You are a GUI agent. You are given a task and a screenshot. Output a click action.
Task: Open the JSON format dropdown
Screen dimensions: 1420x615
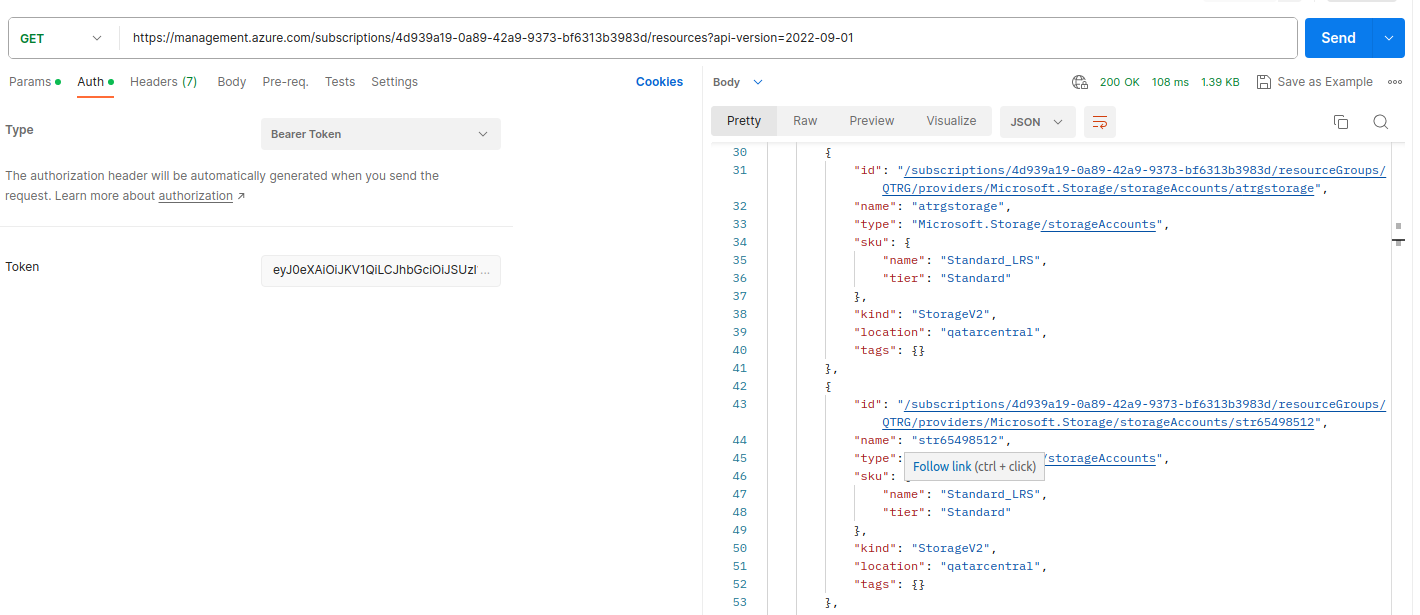[x=1037, y=121]
